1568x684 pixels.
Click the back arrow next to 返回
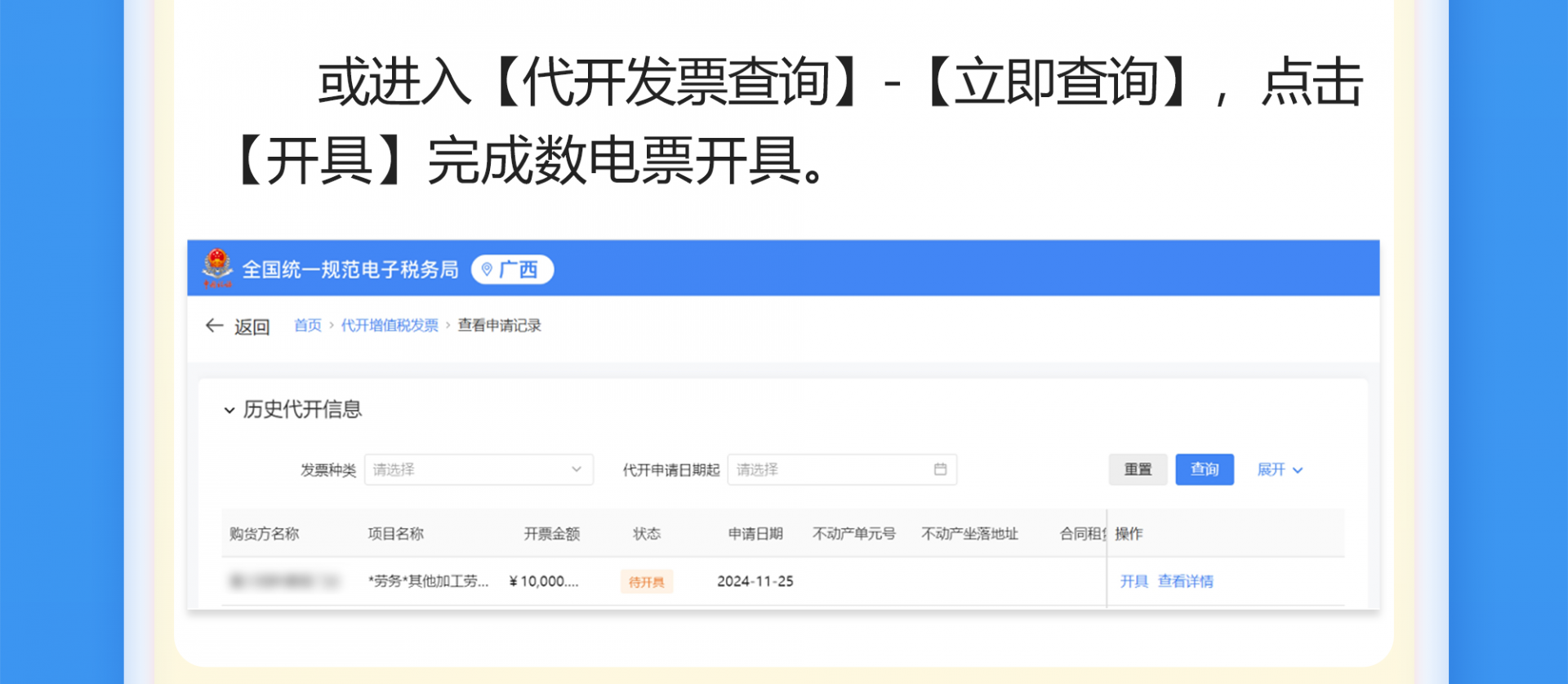pyautogui.click(x=214, y=326)
